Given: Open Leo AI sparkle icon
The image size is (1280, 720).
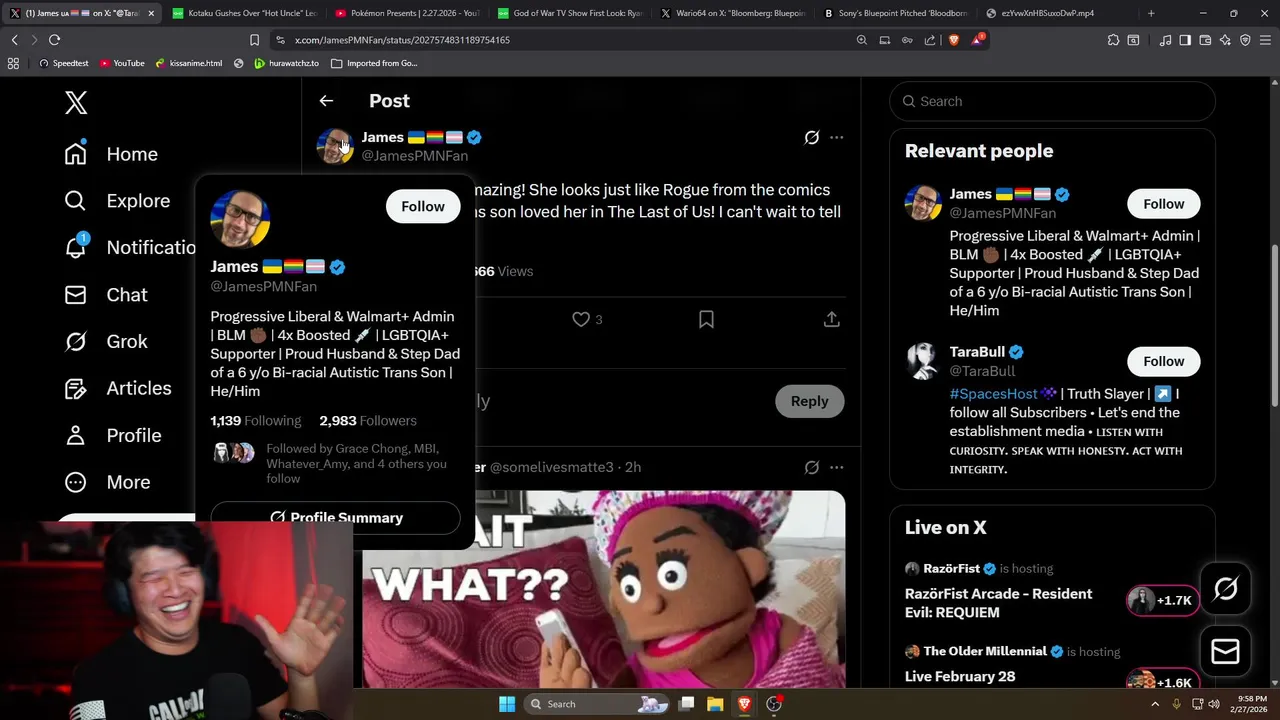Looking at the screenshot, I should tap(1225, 40).
